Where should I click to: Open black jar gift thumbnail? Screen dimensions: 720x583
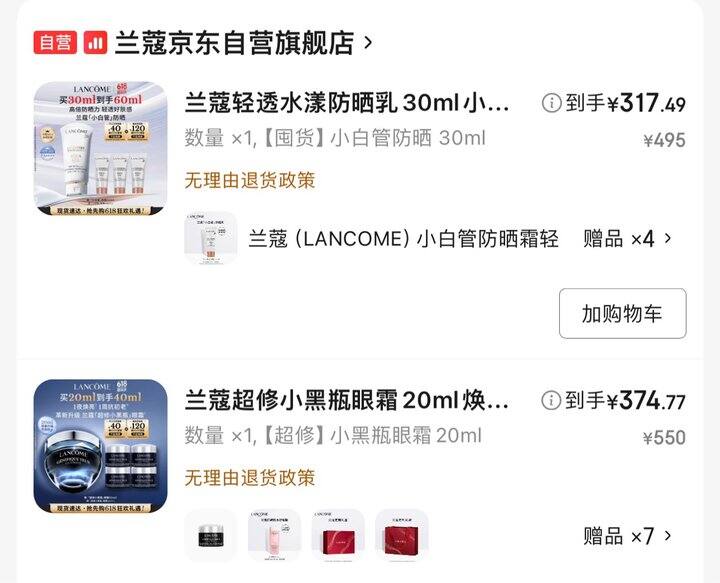point(211,536)
